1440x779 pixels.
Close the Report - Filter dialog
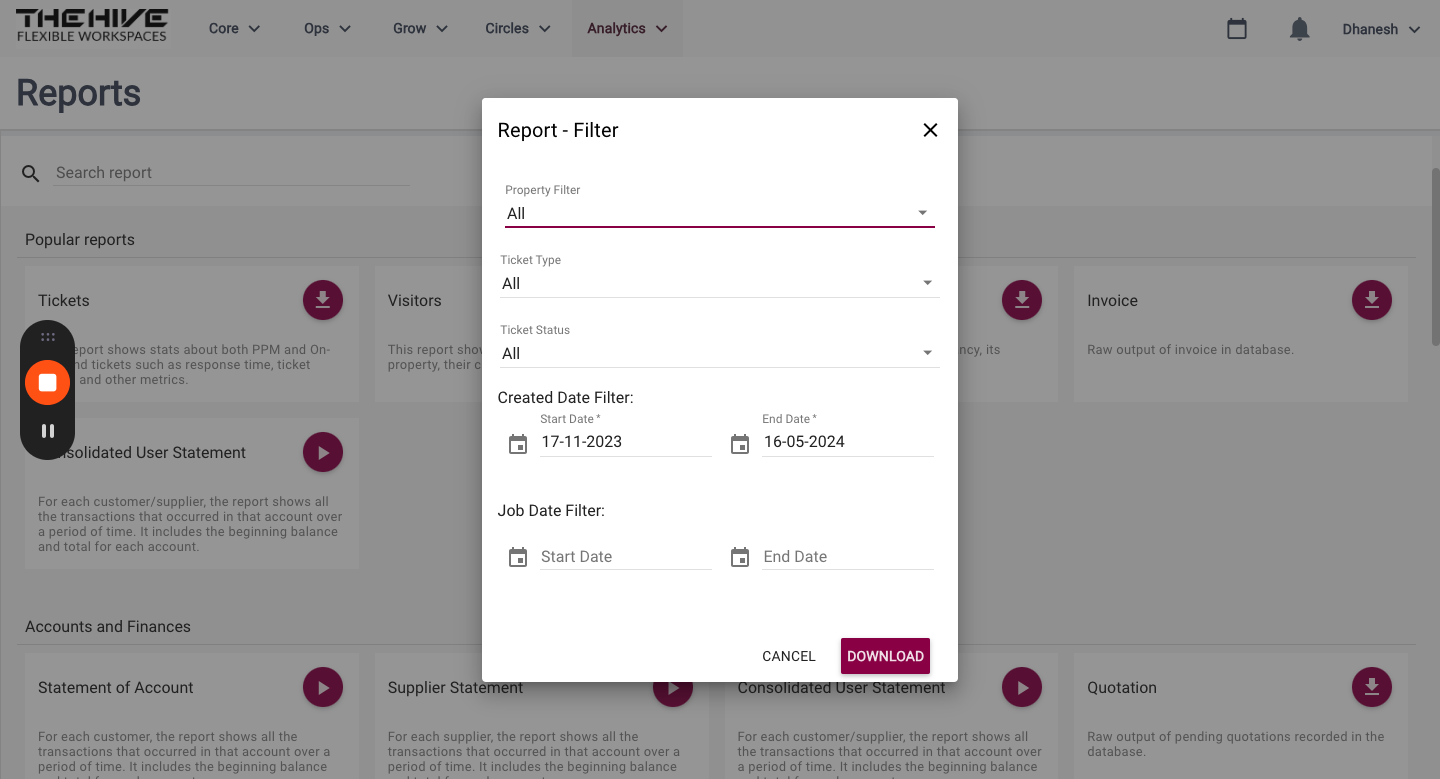pos(930,130)
